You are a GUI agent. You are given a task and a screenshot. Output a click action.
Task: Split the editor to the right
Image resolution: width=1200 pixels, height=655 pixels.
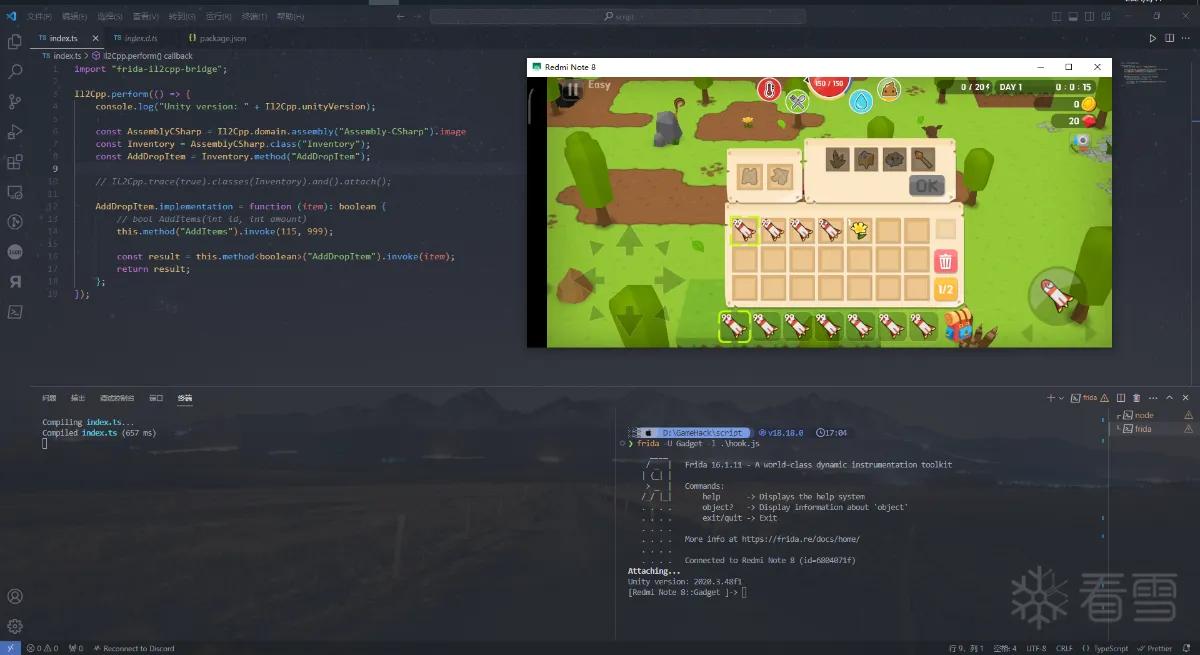1170,38
